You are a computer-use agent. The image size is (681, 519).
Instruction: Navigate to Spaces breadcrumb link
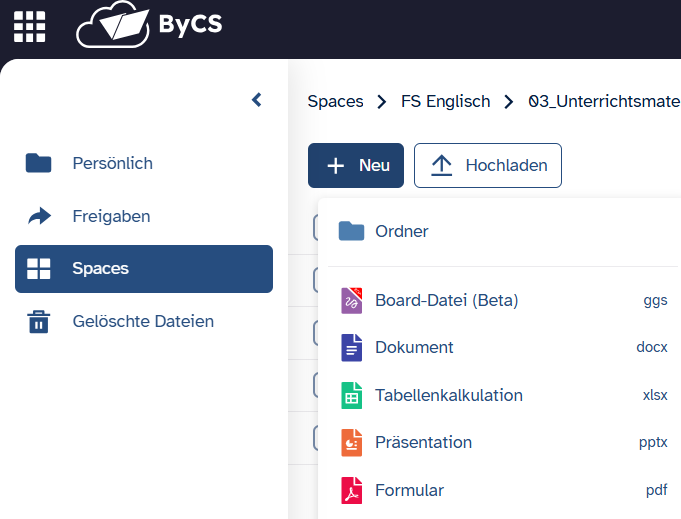335,101
